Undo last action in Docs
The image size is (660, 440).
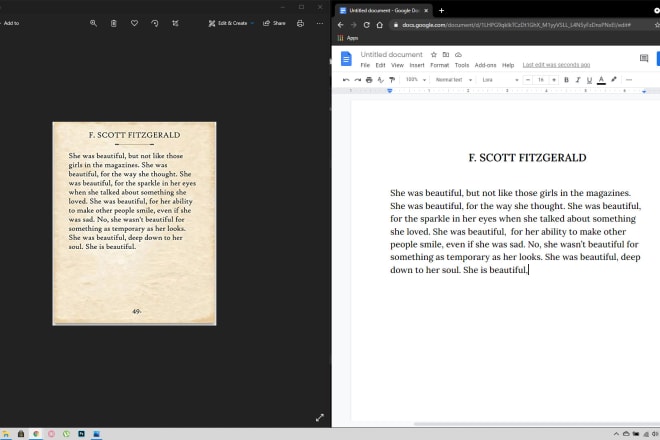coord(346,80)
